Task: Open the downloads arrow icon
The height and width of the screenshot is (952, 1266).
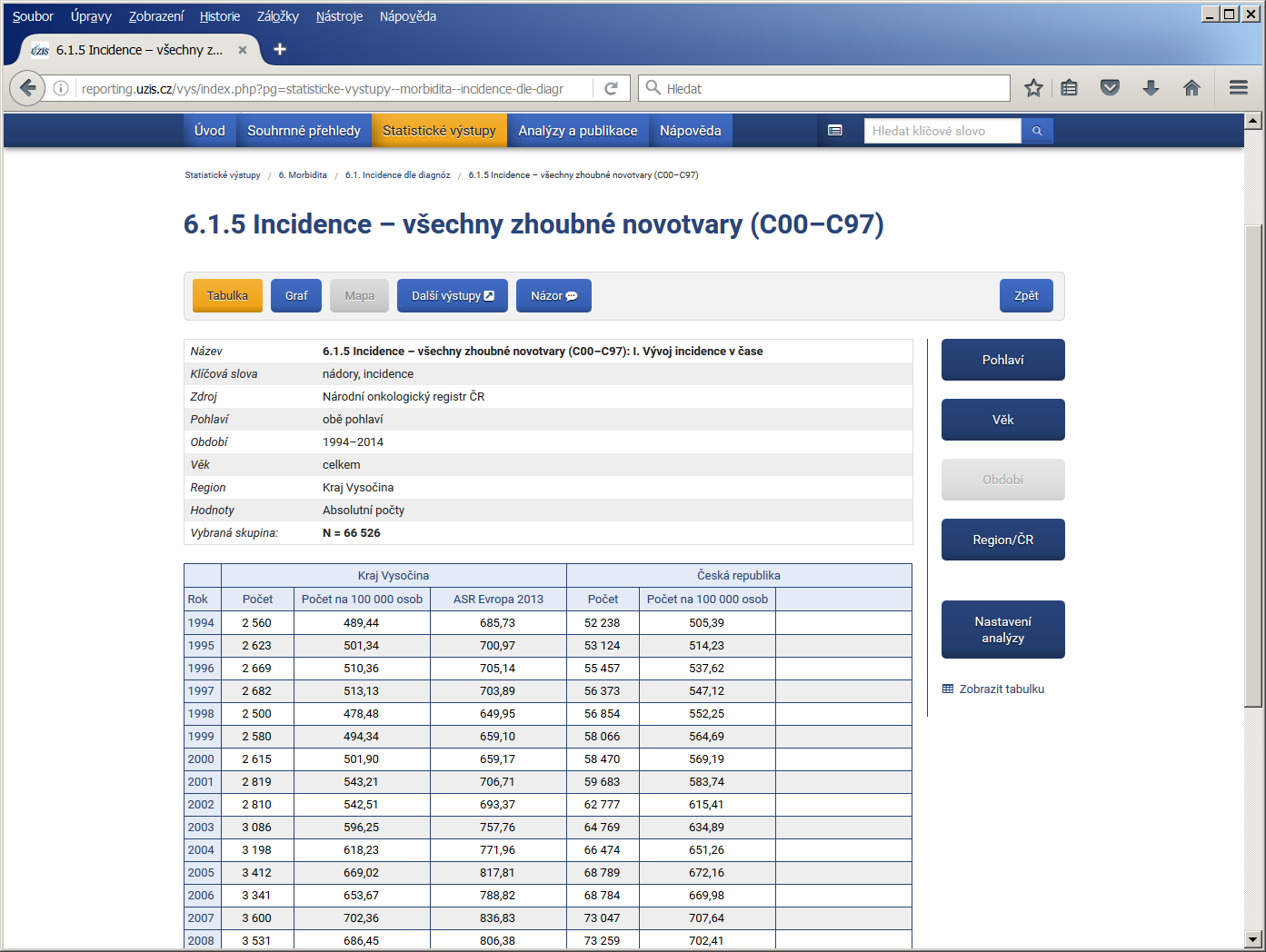Action: pyautogui.click(x=1151, y=88)
